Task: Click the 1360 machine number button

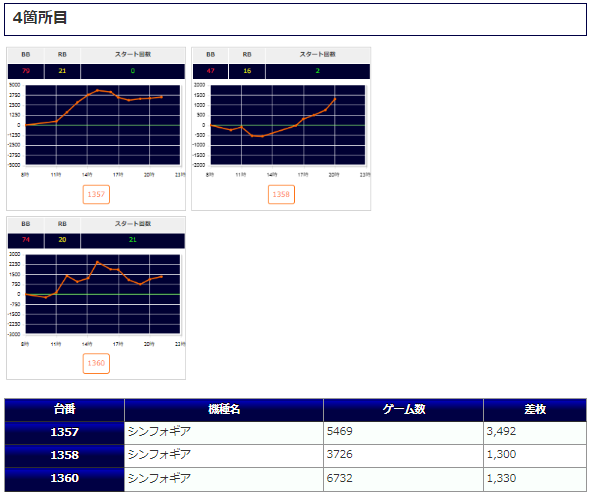Action: pyautogui.click(x=96, y=363)
